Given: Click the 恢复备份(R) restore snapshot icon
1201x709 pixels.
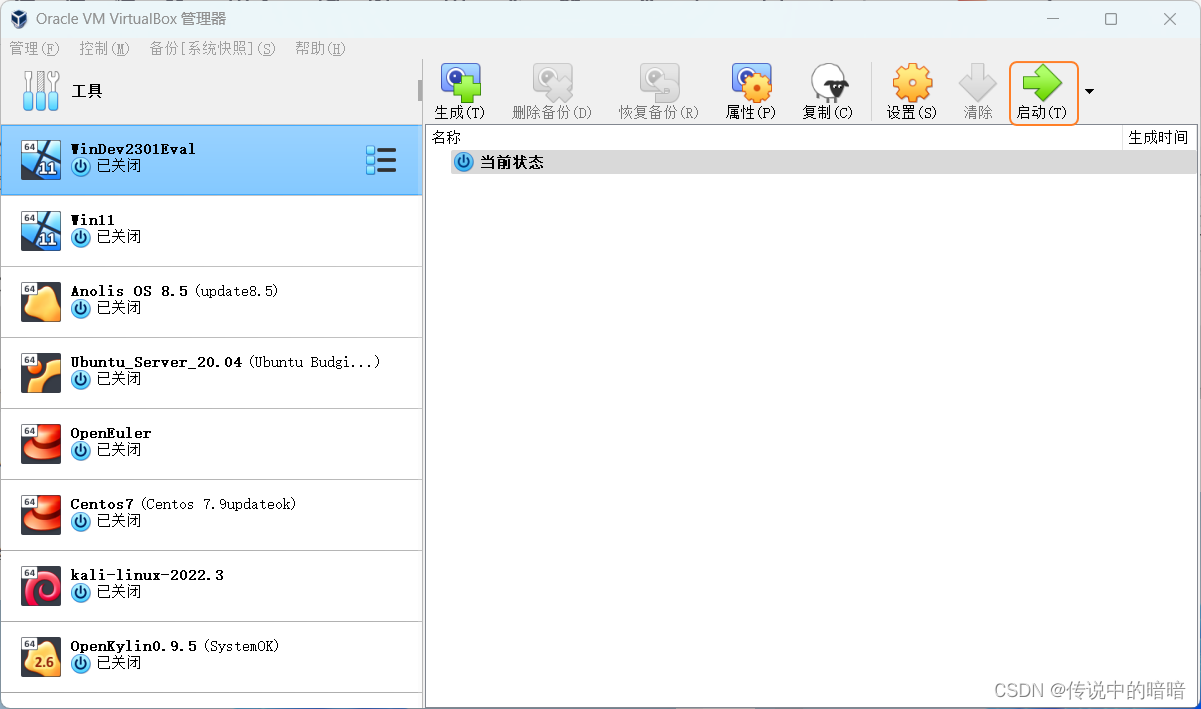Looking at the screenshot, I should (x=659, y=82).
